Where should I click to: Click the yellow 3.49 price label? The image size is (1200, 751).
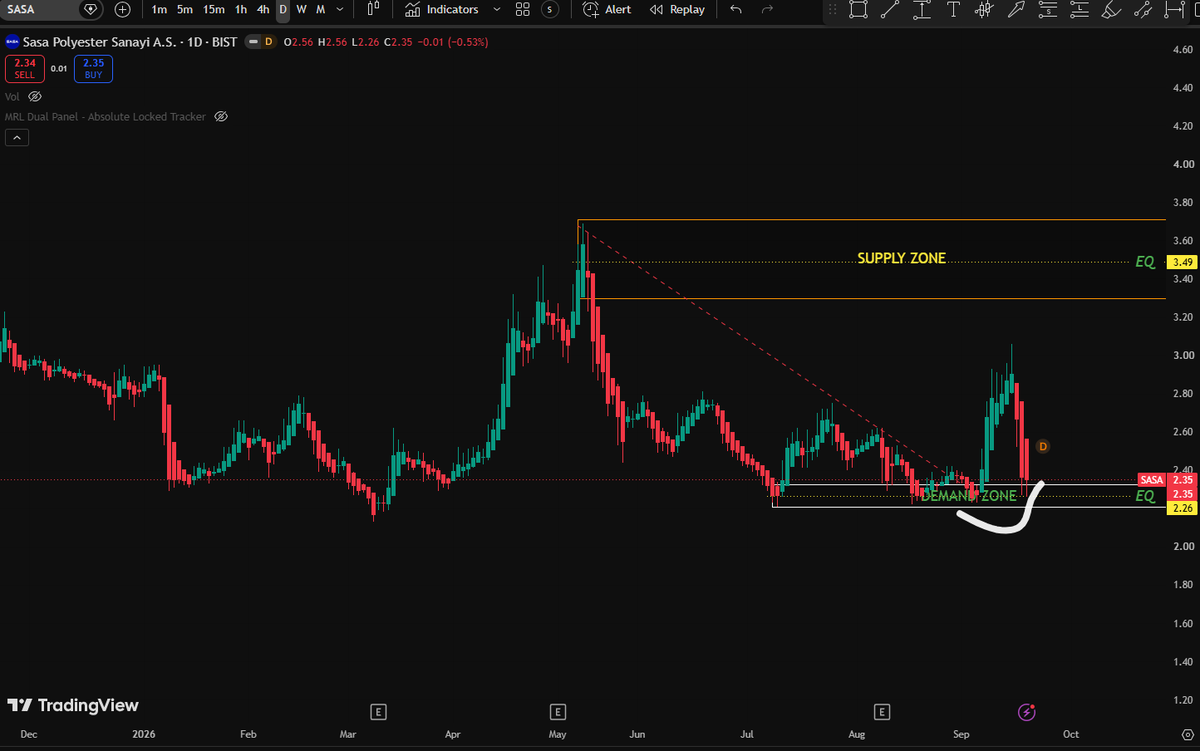coord(1181,262)
